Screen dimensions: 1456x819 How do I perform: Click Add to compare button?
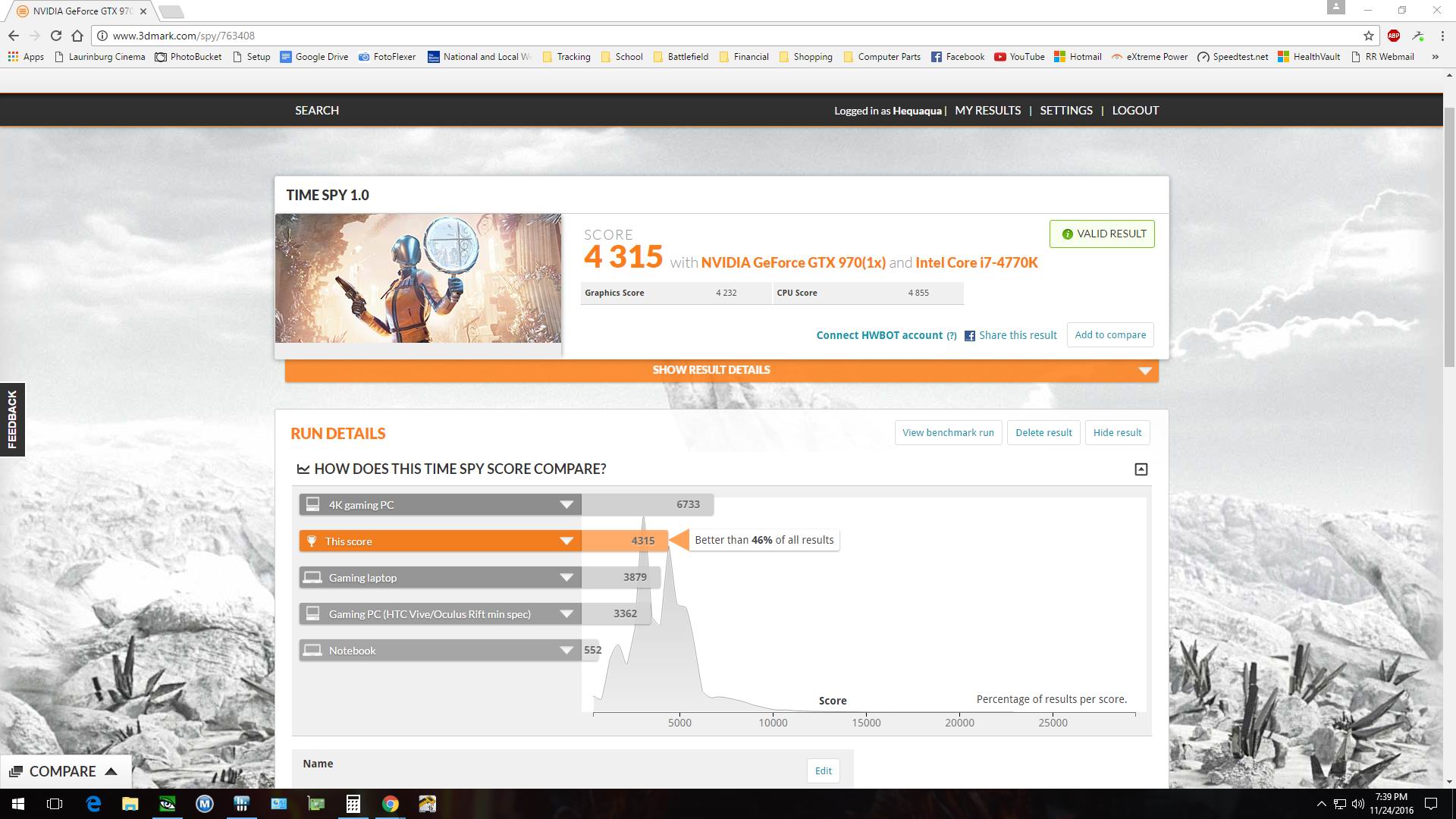click(x=1110, y=335)
